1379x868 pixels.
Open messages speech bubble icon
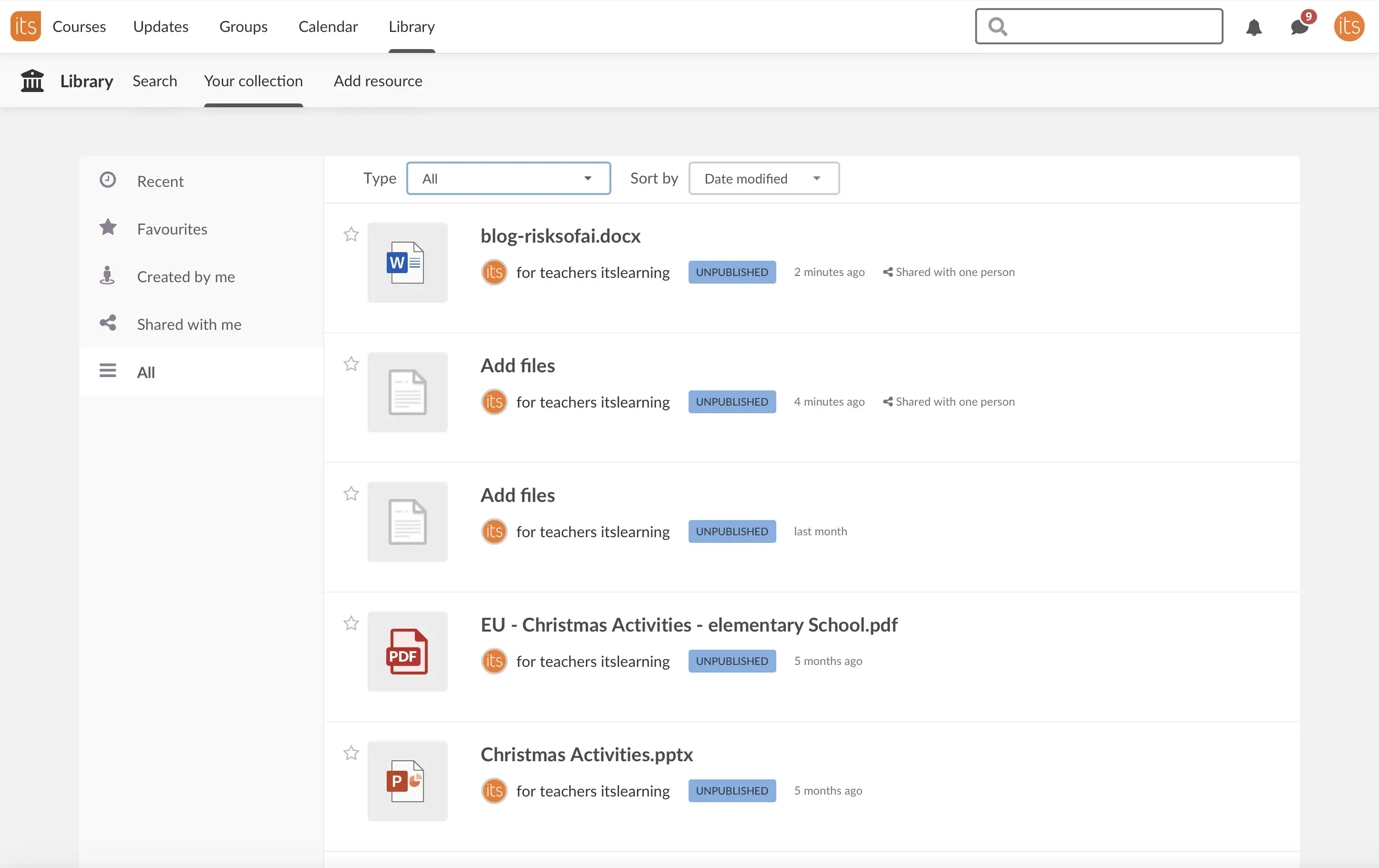click(1299, 27)
